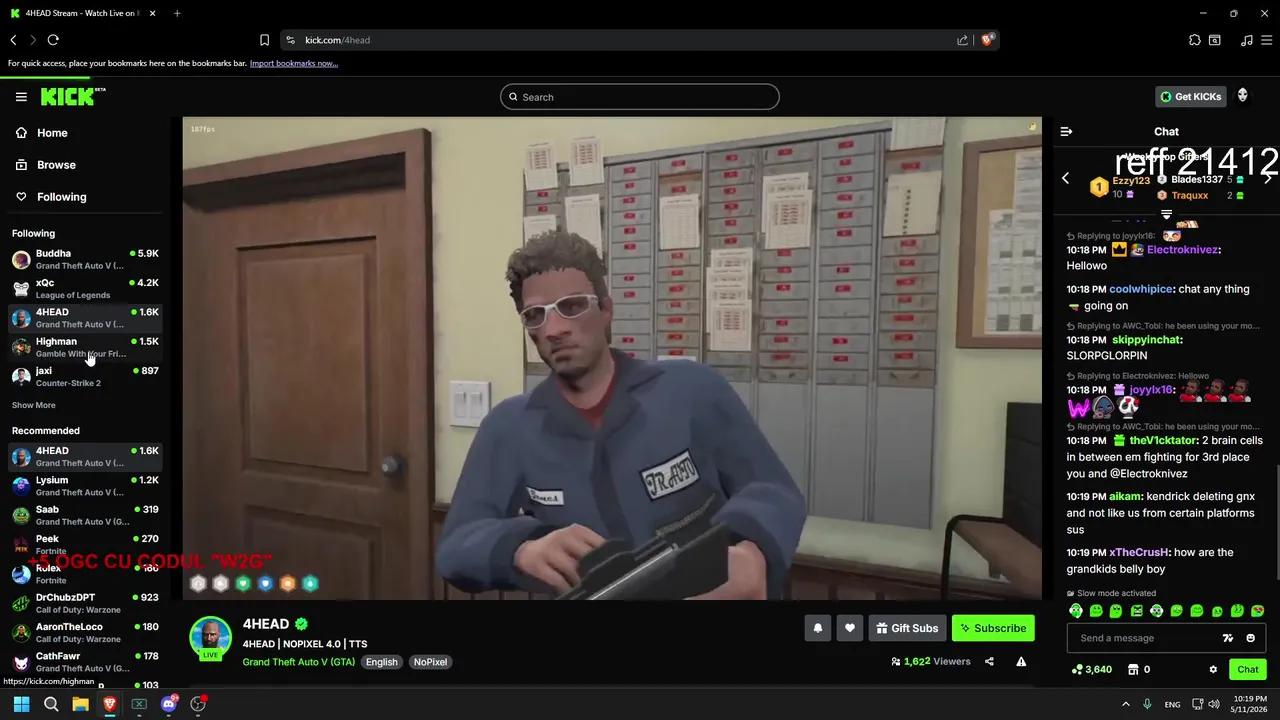Screen dimensions: 1280x720
Task: Open Windows Start menu
Action: pyautogui.click(x=21, y=704)
